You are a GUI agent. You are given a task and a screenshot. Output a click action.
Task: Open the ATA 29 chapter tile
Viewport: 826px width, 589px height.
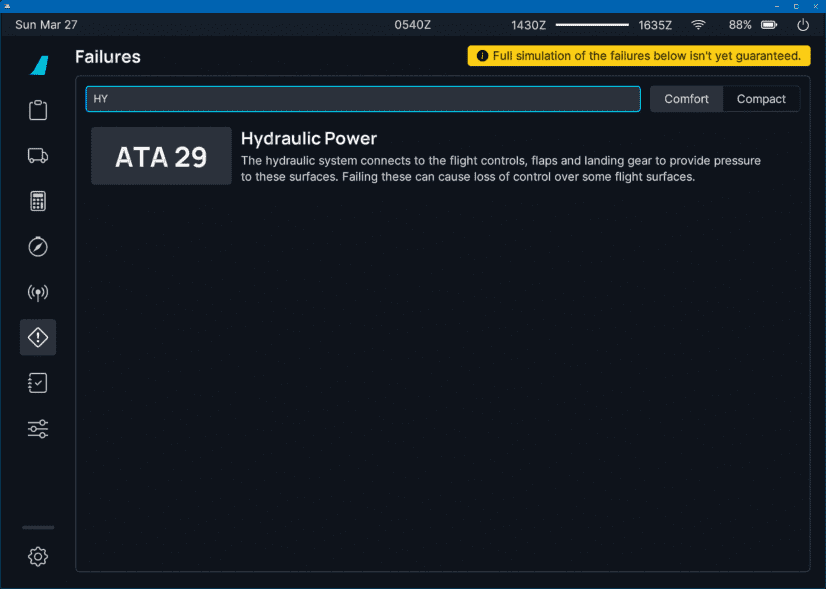[x=161, y=156]
